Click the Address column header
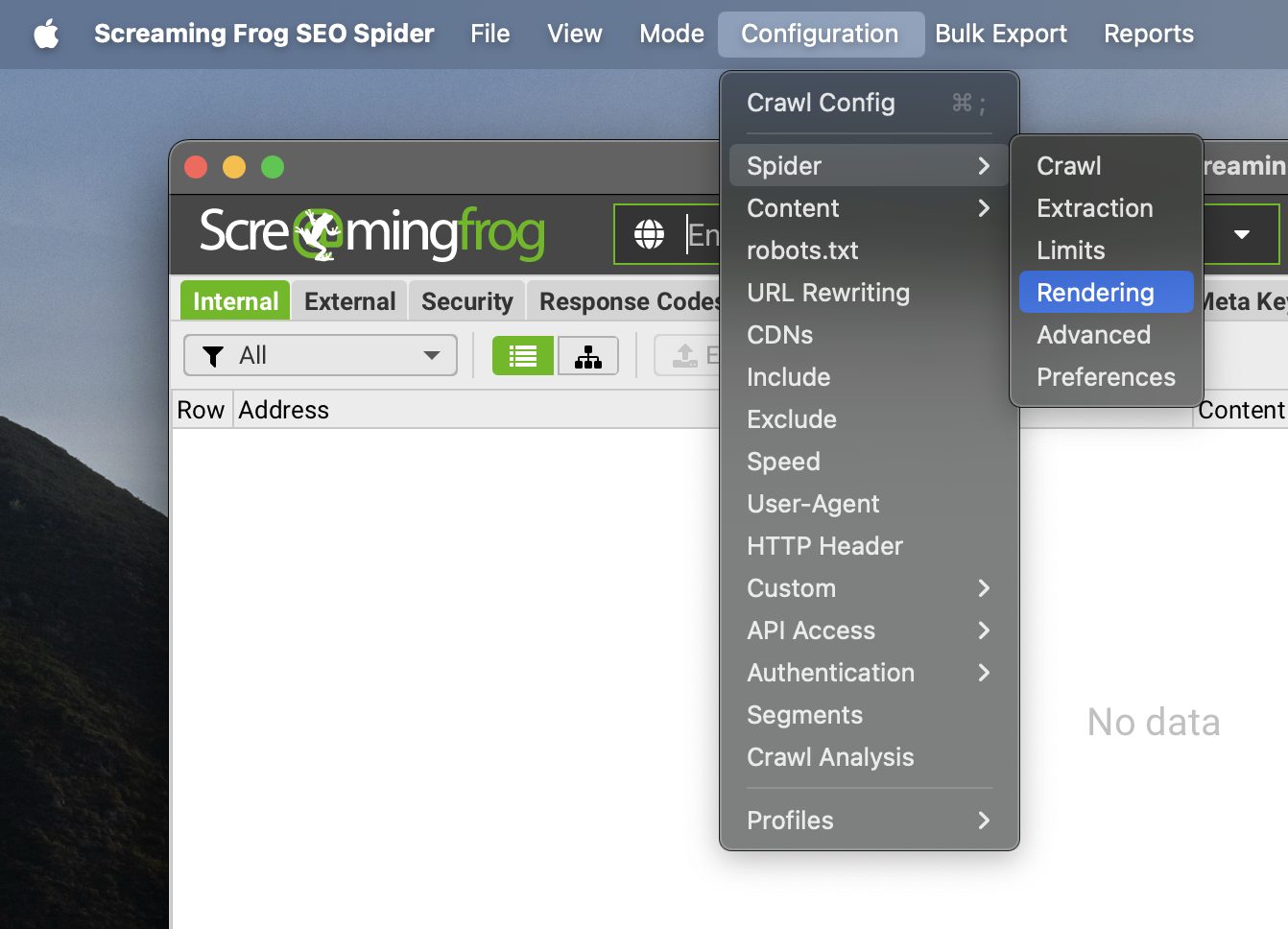 (284, 410)
